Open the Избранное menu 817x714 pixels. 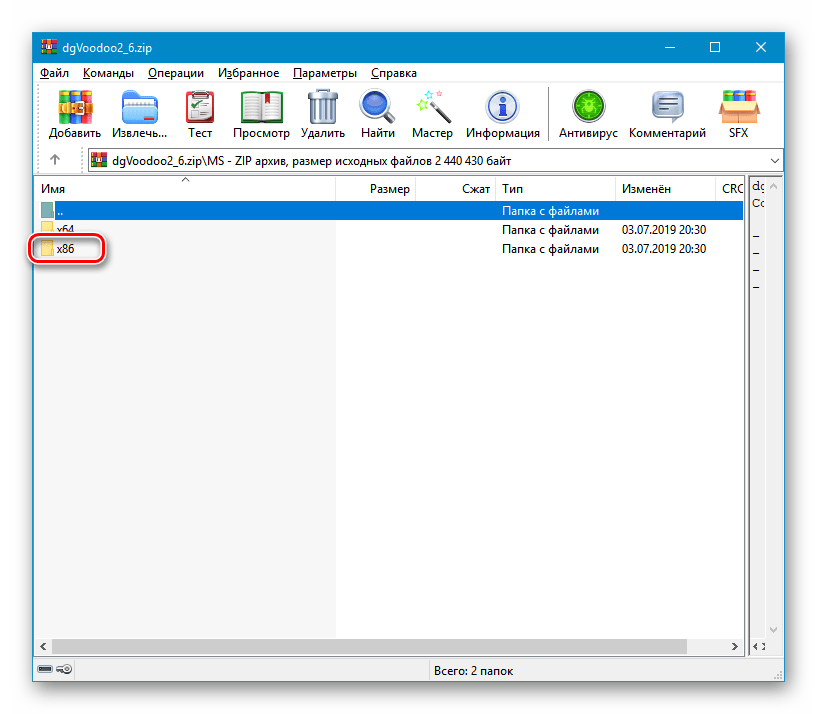point(248,73)
